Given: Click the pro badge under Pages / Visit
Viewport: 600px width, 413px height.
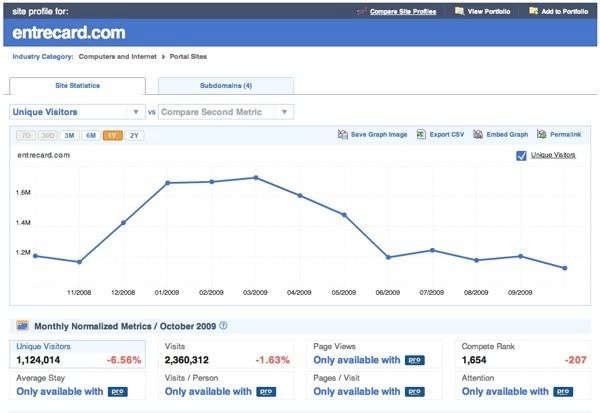Looking at the screenshot, I should pyautogui.click(x=415, y=392).
